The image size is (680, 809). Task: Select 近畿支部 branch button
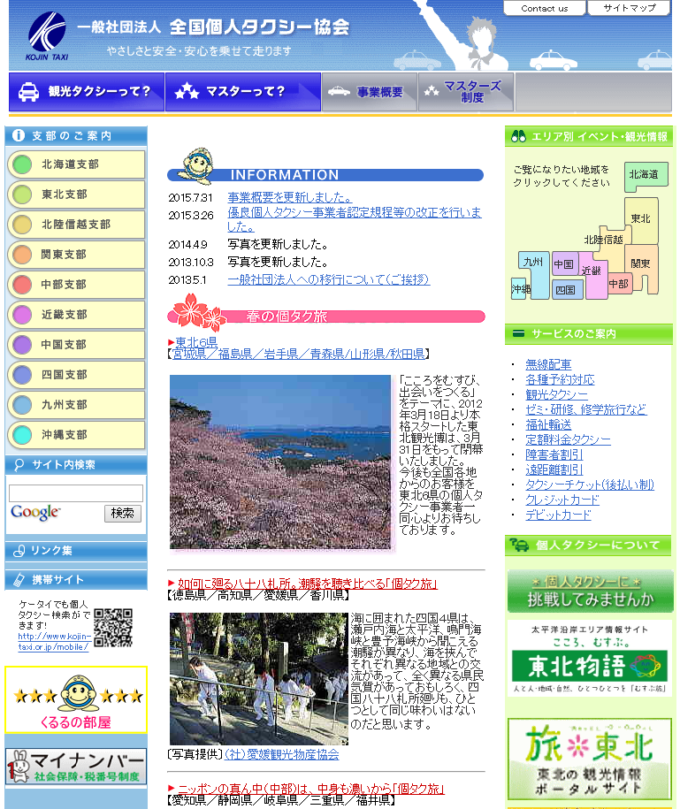coord(76,314)
